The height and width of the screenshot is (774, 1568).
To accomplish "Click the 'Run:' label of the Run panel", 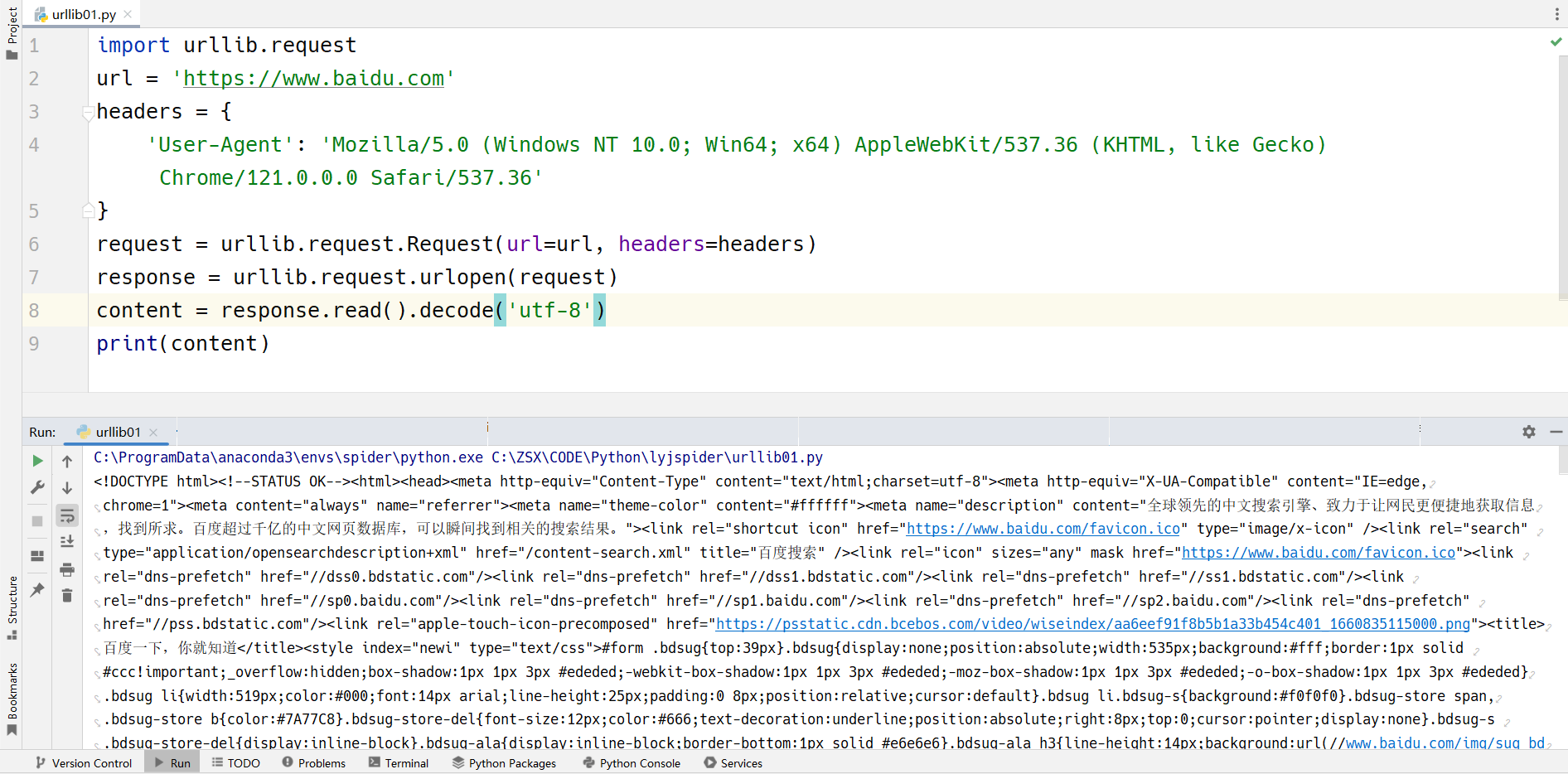I will coord(42,432).
